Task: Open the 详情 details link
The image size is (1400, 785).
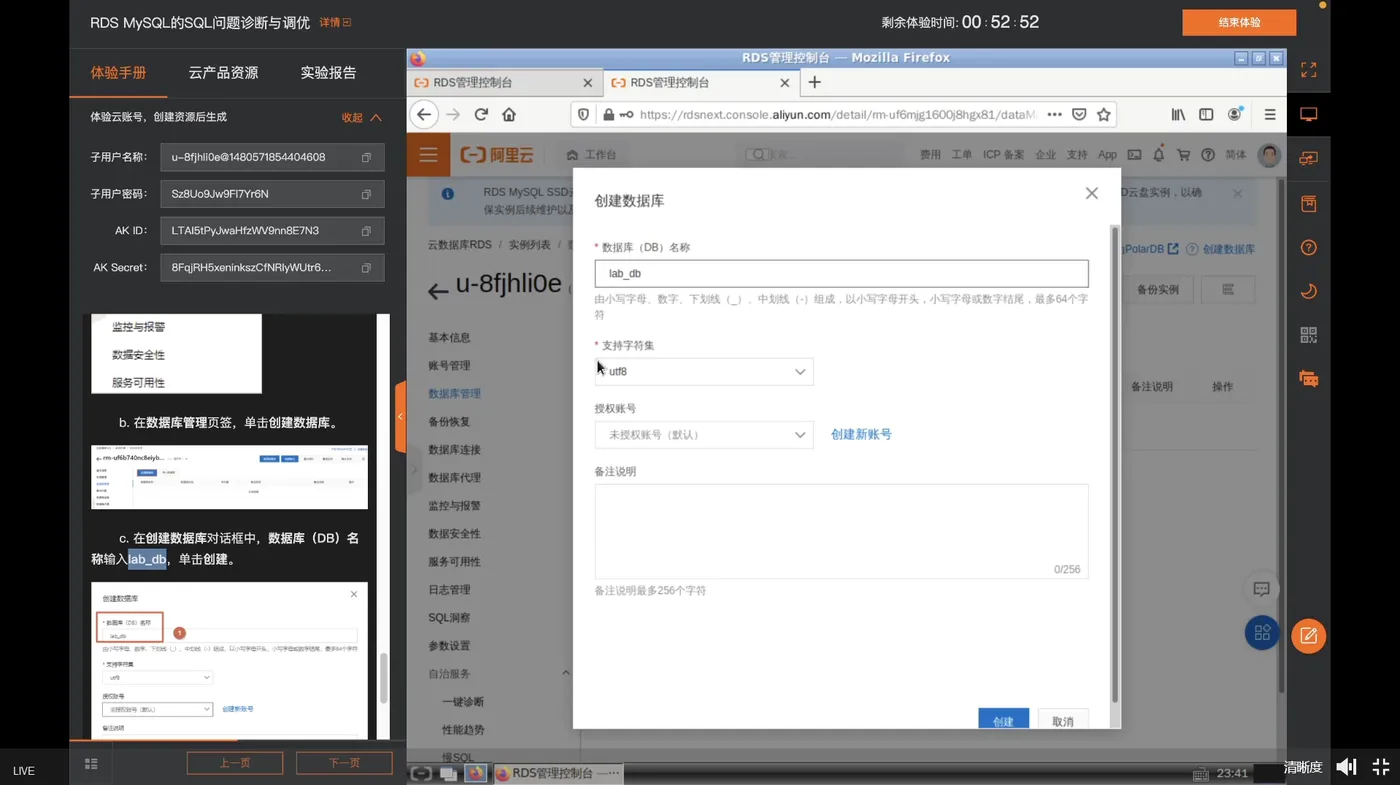Action: [335, 22]
